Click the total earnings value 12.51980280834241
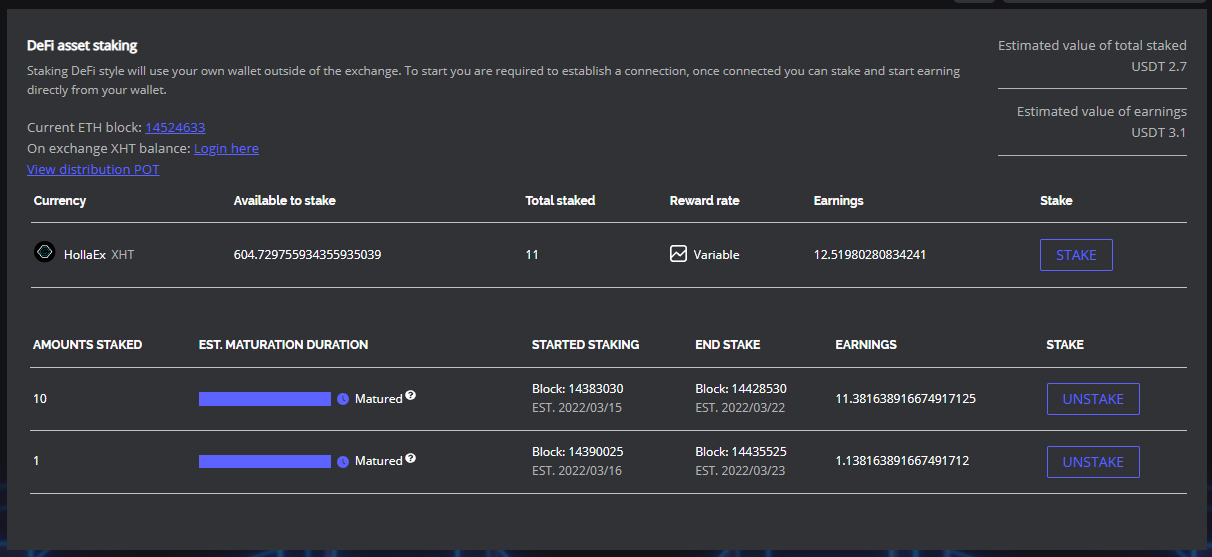 [869, 255]
